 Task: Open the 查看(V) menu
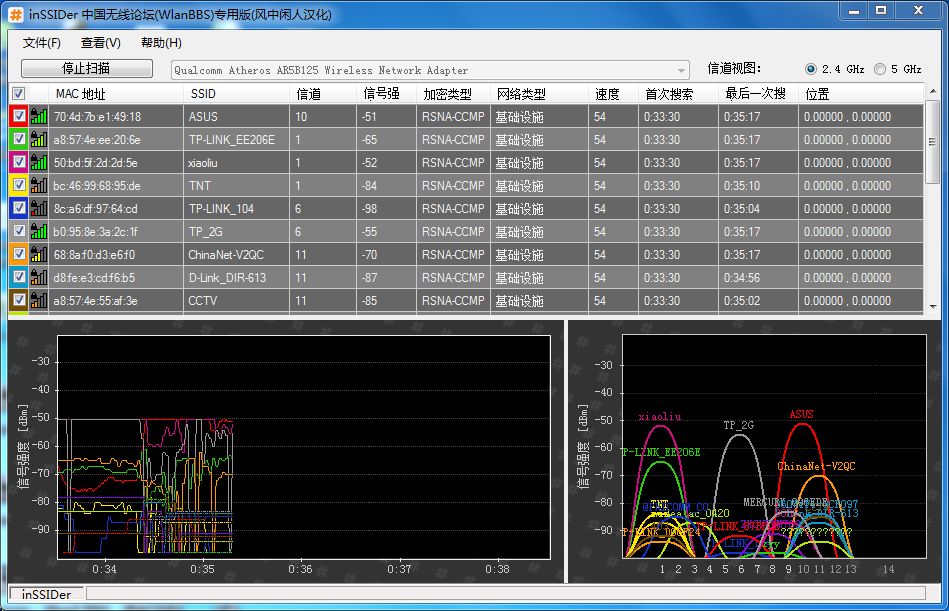coord(100,42)
